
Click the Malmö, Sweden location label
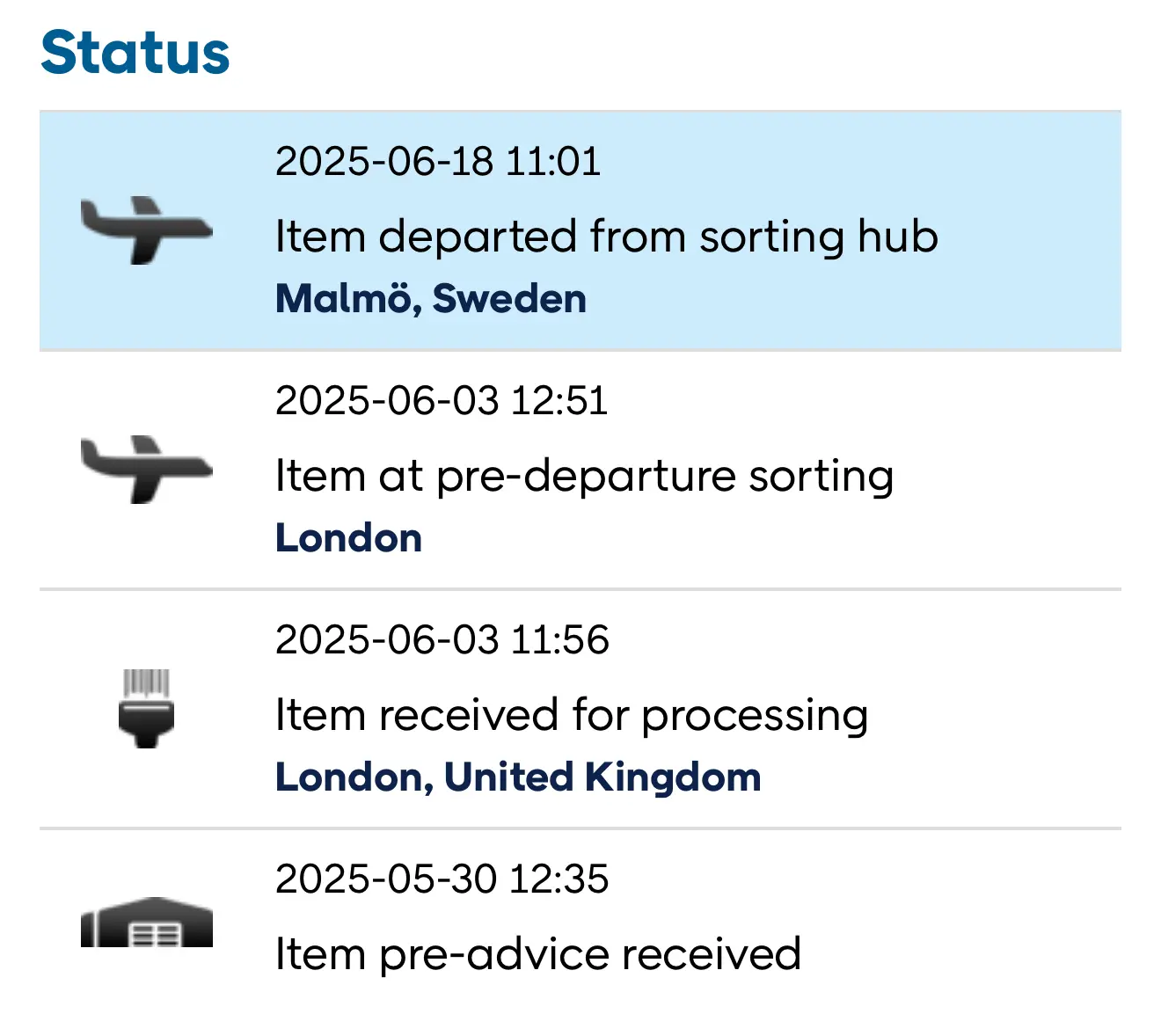tap(431, 299)
